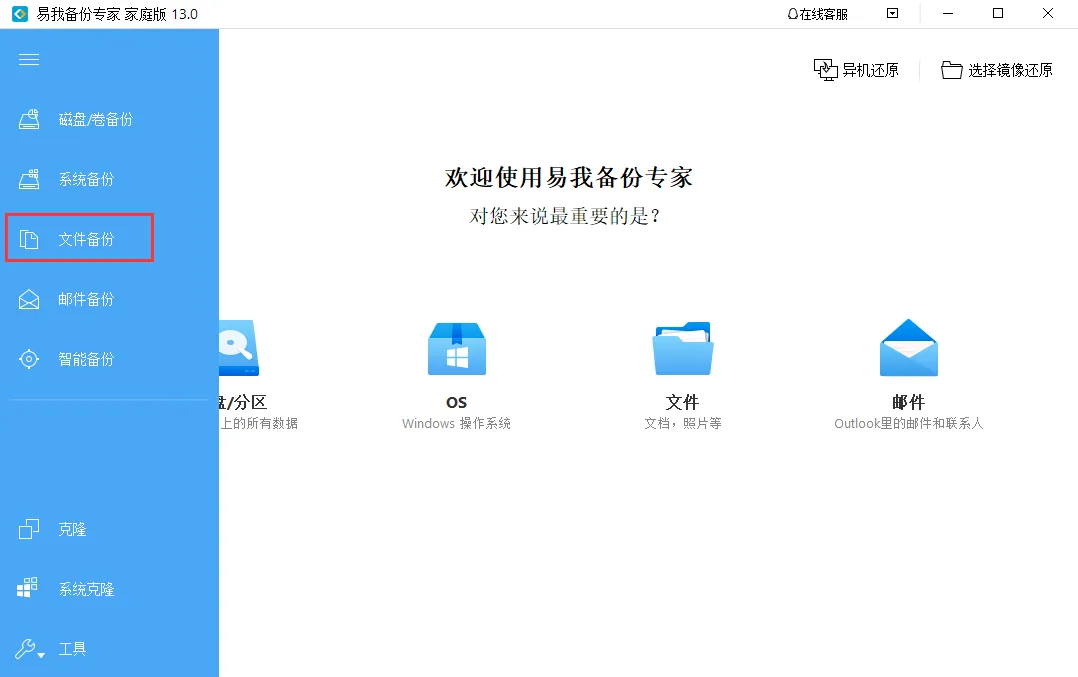
Task: Click the OS Windows system box icon
Action: 456,349
